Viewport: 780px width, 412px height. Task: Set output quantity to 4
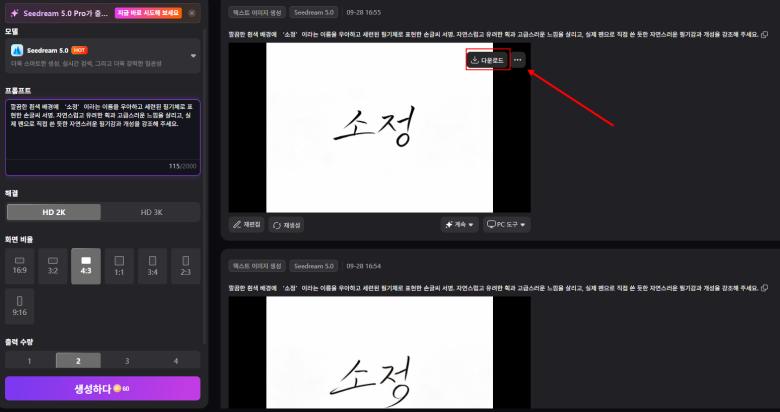coord(176,361)
